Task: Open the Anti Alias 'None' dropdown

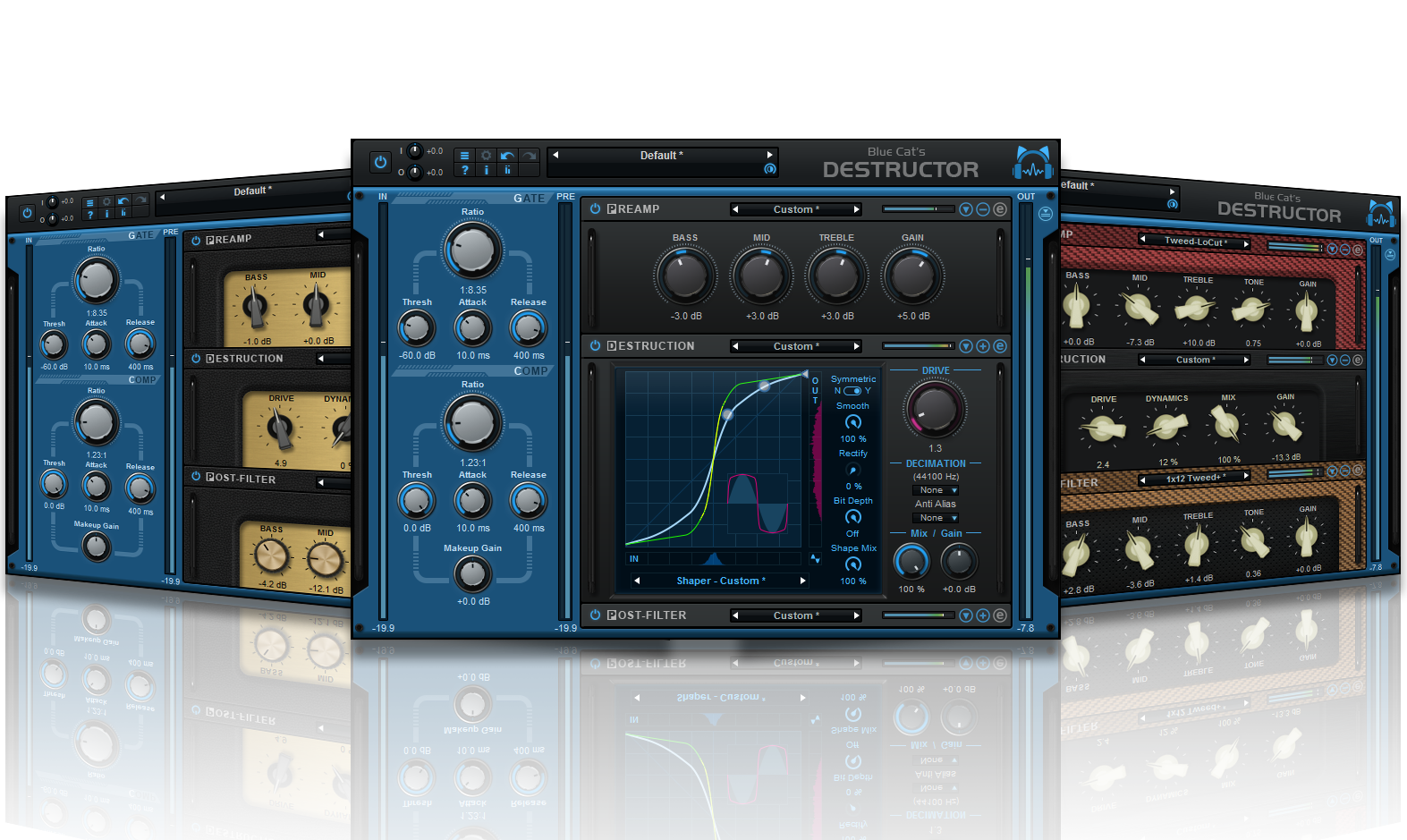Action: coord(936,518)
